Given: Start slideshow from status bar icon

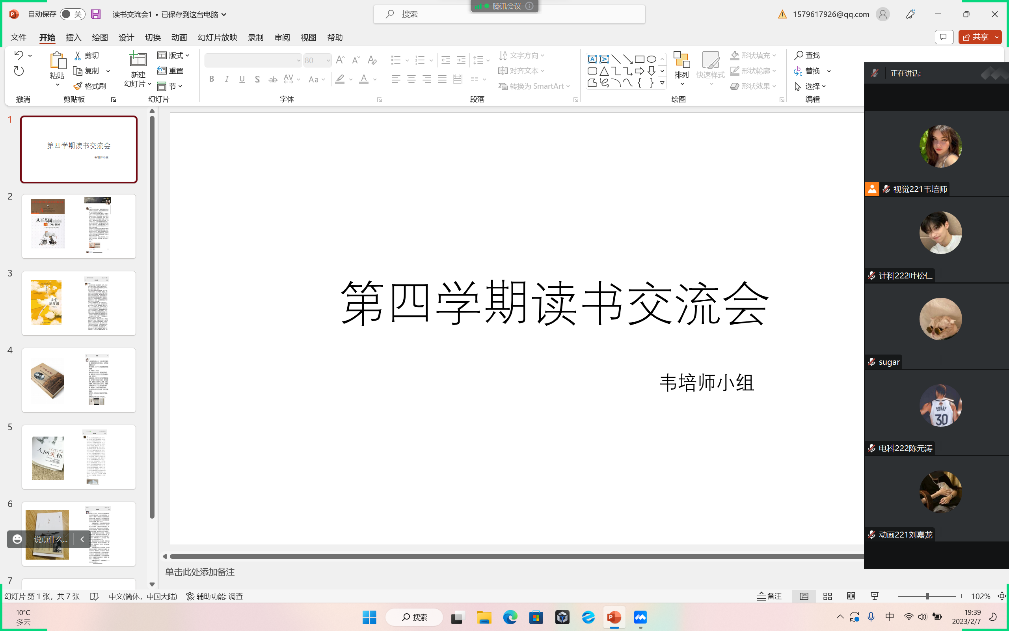Looking at the screenshot, I should [x=874, y=596].
